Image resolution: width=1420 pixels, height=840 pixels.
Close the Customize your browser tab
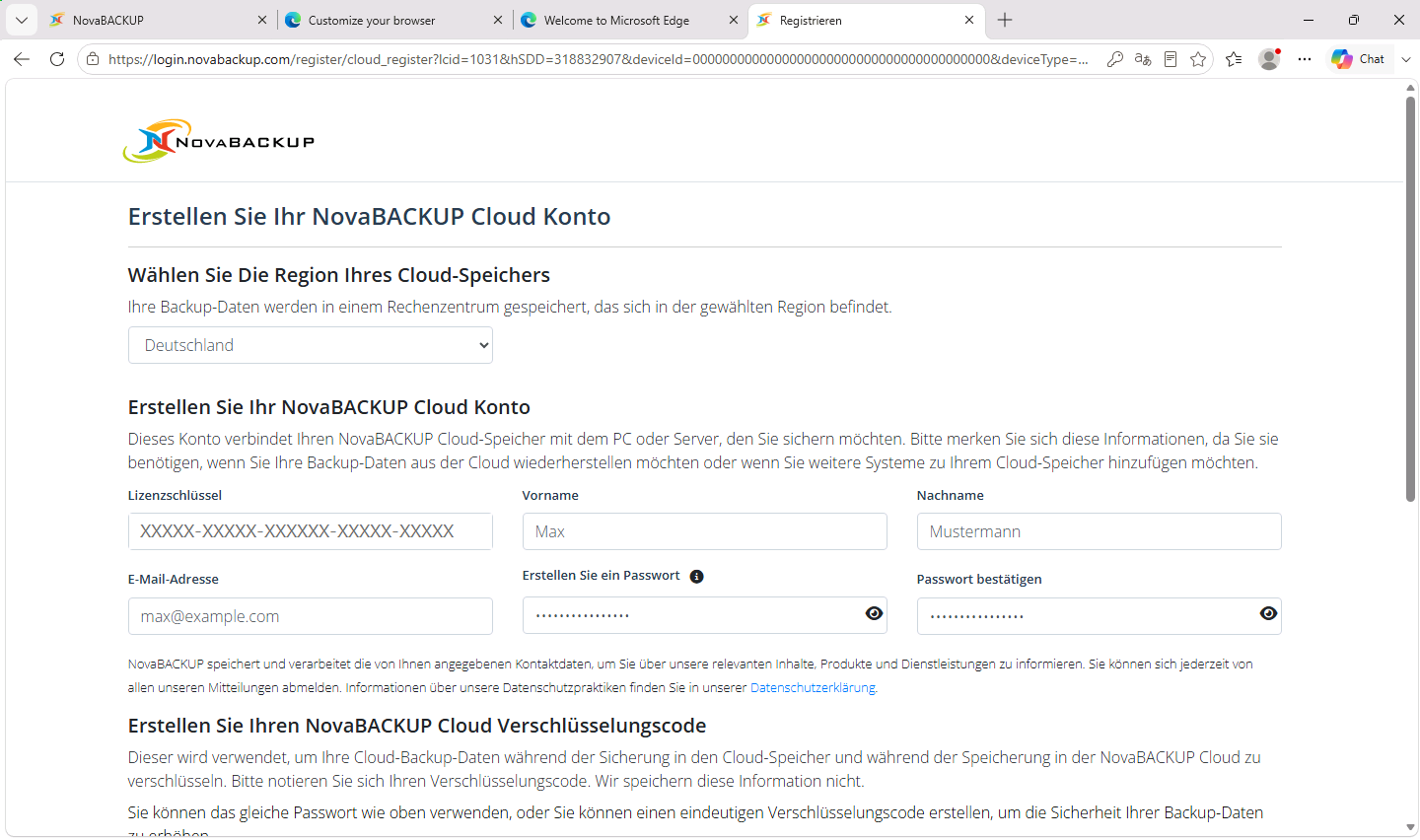click(x=498, y=20)
